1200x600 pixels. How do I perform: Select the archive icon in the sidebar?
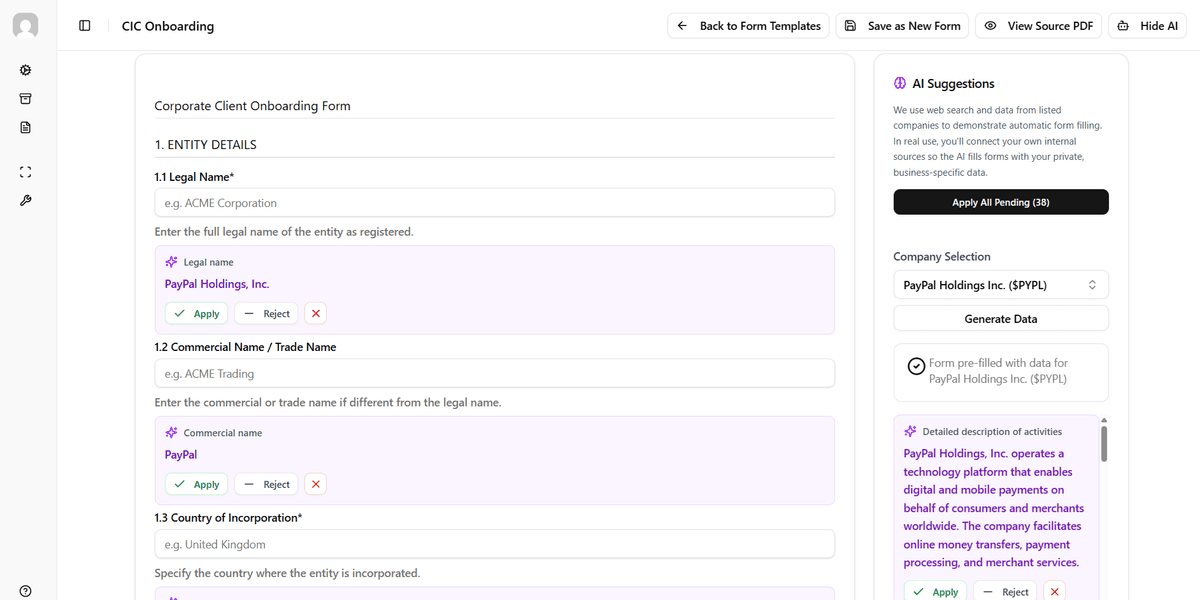coord(25,98)
